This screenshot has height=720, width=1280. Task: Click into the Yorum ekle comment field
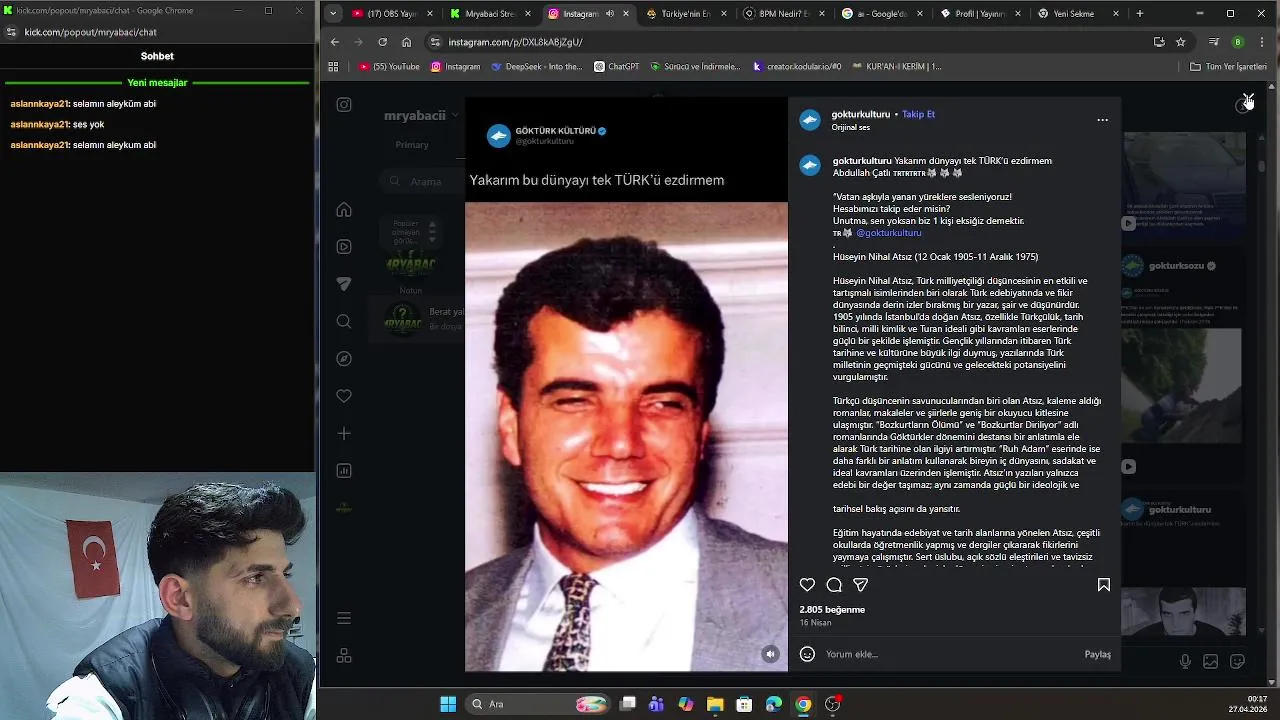[950, 654]
